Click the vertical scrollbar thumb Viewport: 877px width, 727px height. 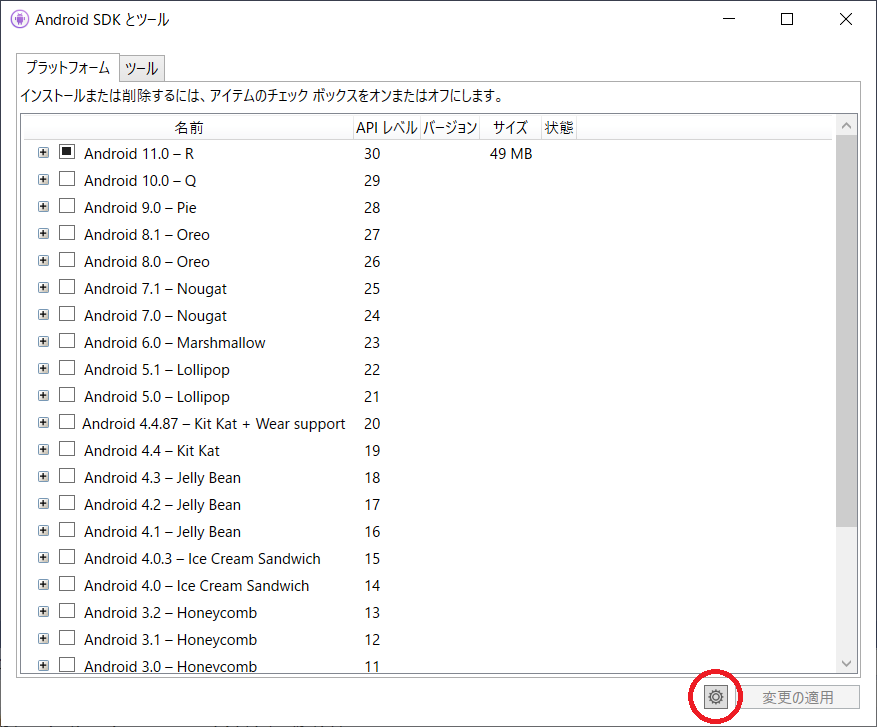846,331
